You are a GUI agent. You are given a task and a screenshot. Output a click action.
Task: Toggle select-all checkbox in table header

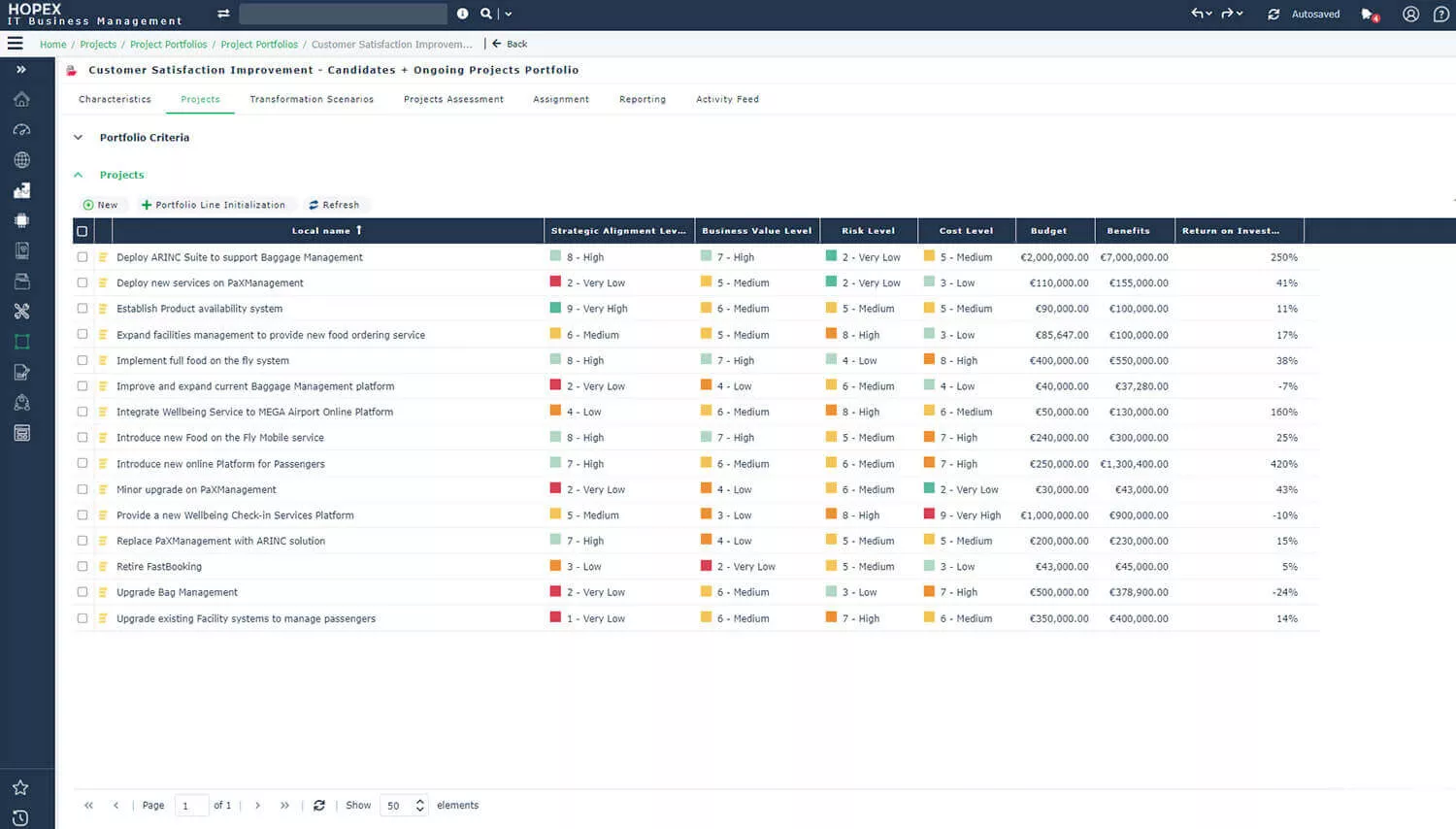(83, 231)
